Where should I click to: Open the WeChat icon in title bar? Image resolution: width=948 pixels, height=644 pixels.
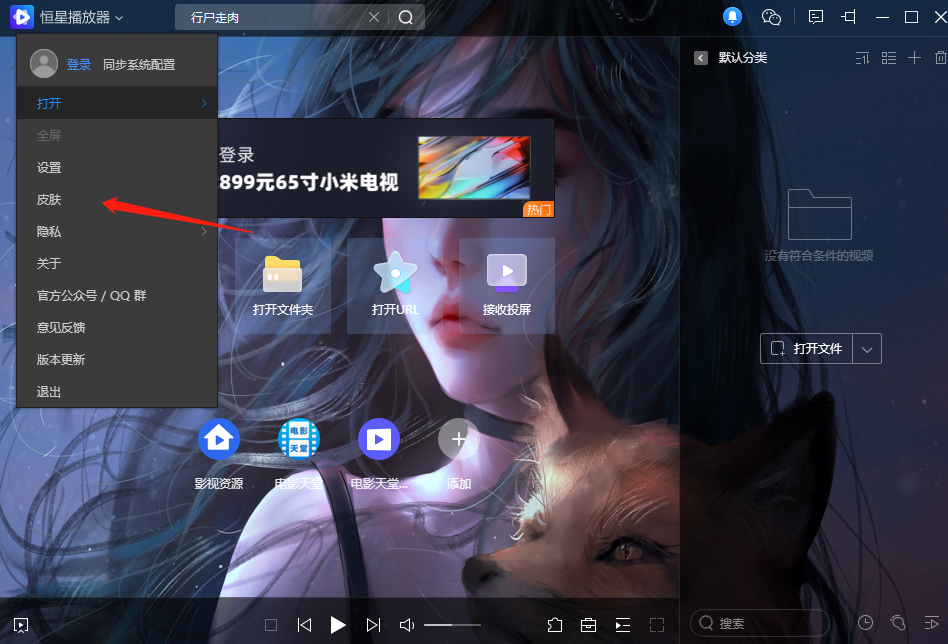[771, 17]
